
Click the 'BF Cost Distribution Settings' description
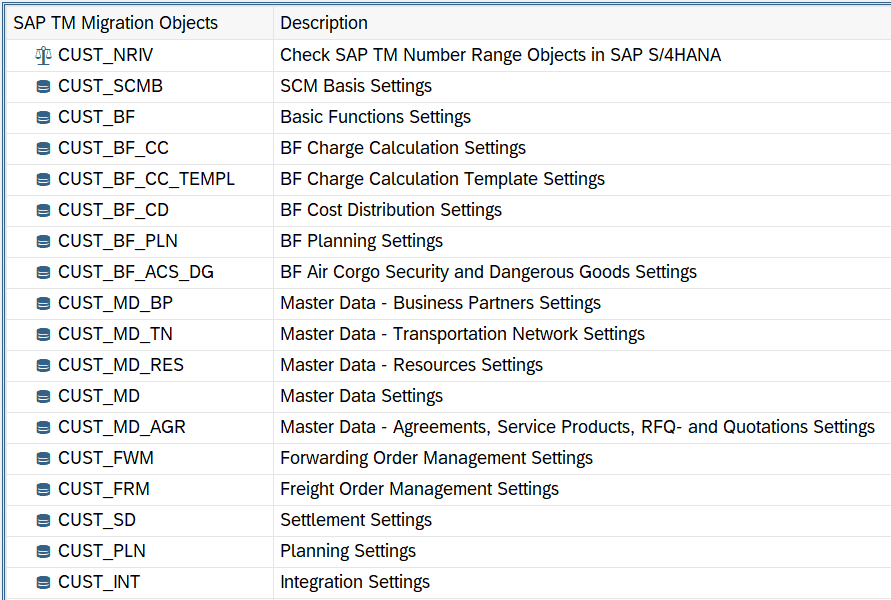click(x=391, y=210)
